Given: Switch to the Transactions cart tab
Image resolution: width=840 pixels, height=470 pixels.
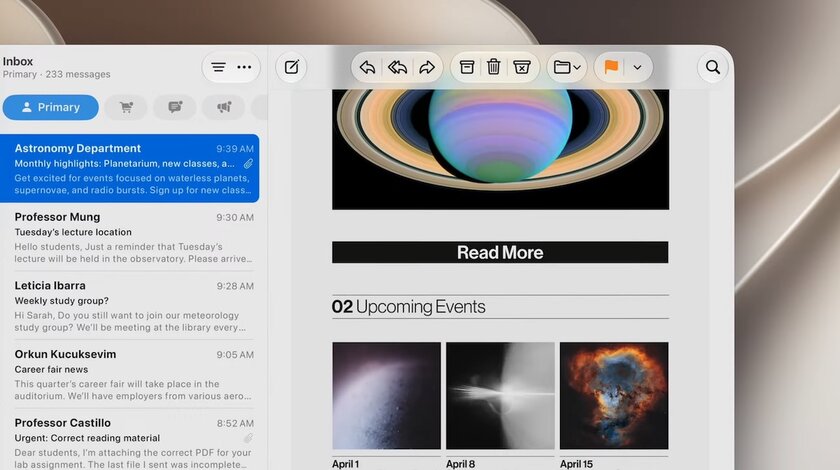Looking at the screenshot, I should (x=126, y=107).
